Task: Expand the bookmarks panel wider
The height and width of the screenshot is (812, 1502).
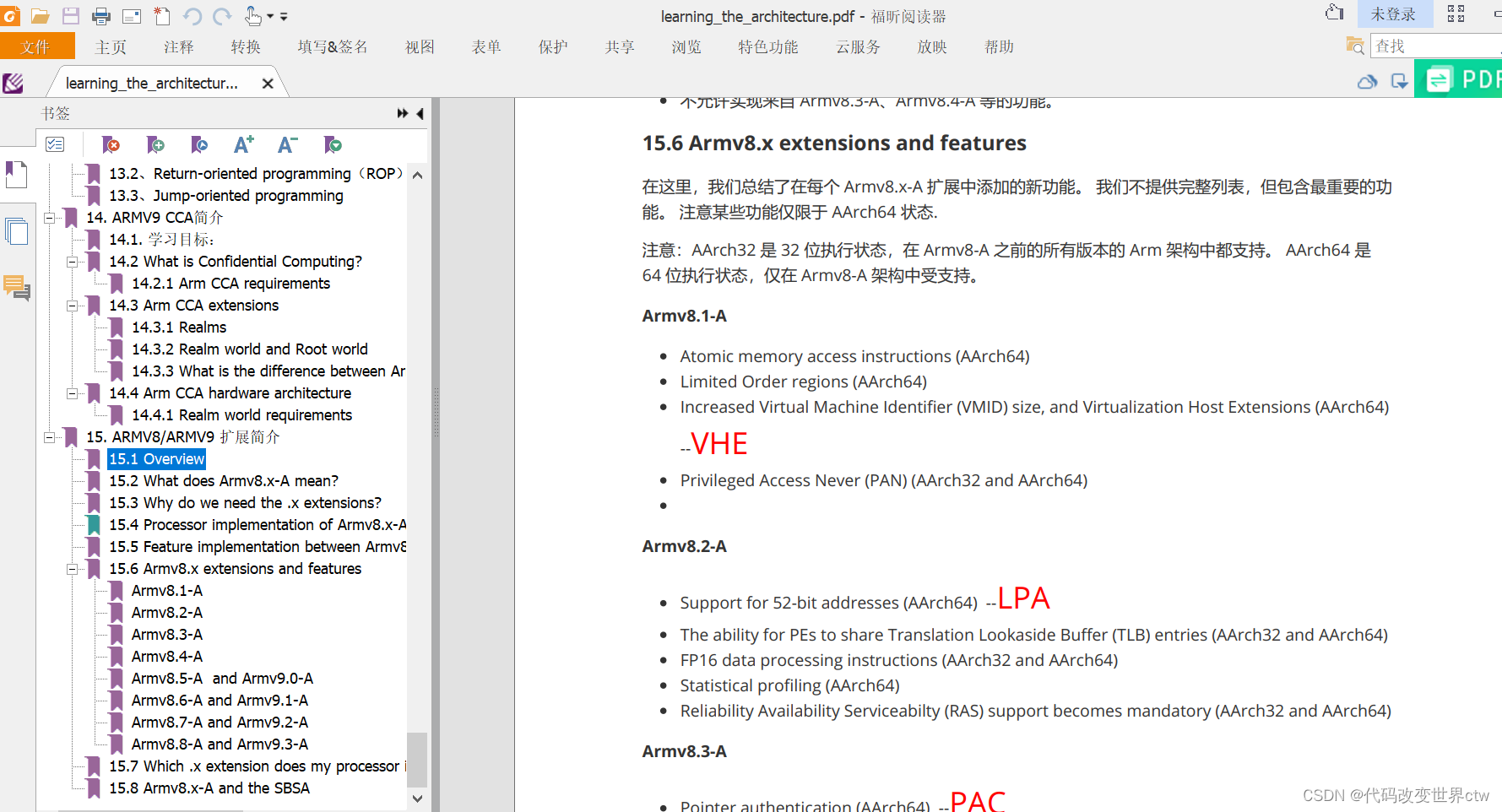Action: coord(403,113)
